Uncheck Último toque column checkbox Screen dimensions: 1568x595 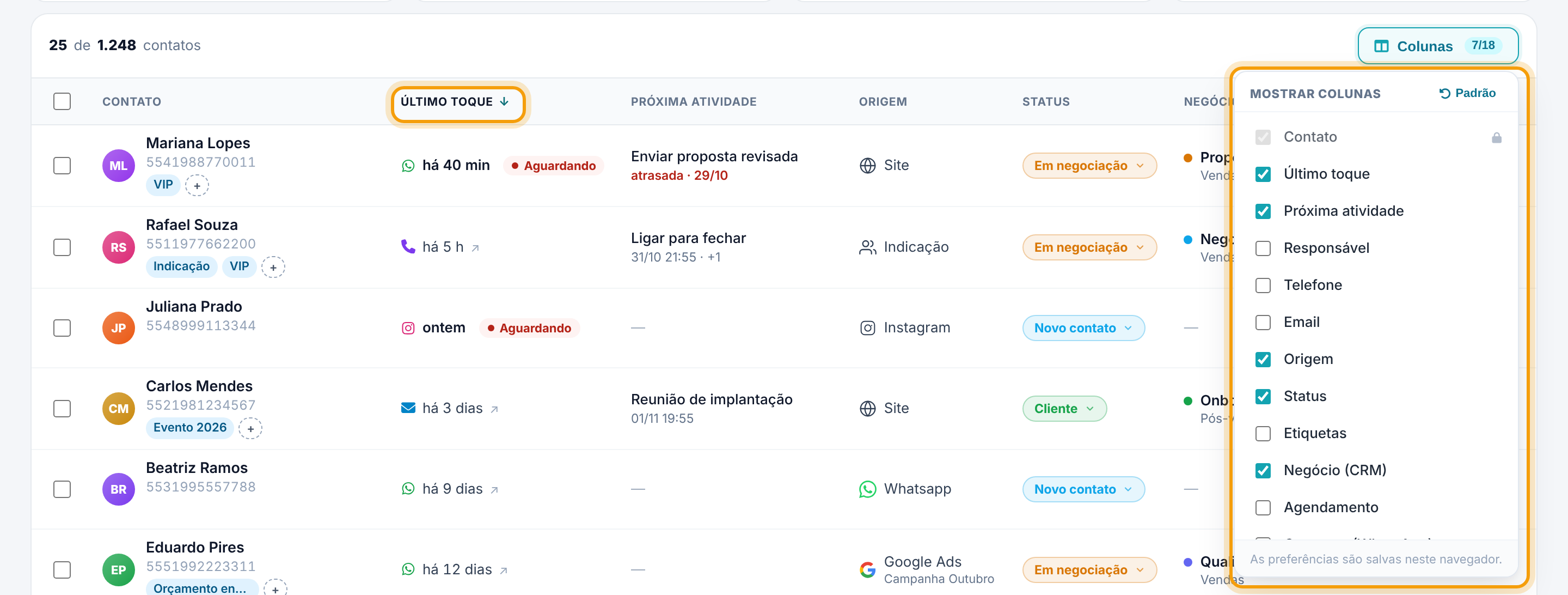(x=1263, y=174)
